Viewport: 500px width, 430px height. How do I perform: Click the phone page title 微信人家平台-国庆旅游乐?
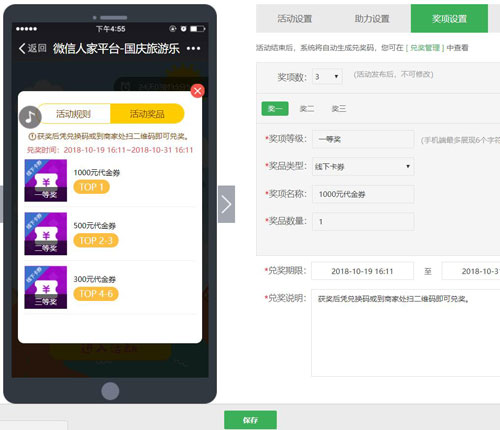[x=116, y=49]
